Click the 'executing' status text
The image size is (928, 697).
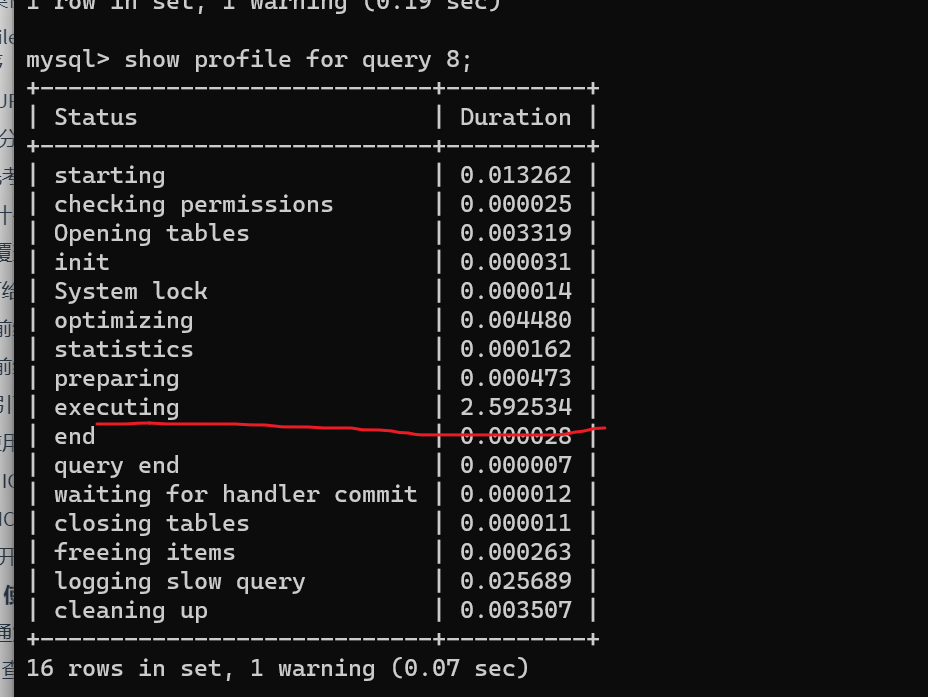pyautogui.click(x=116, y=408)
